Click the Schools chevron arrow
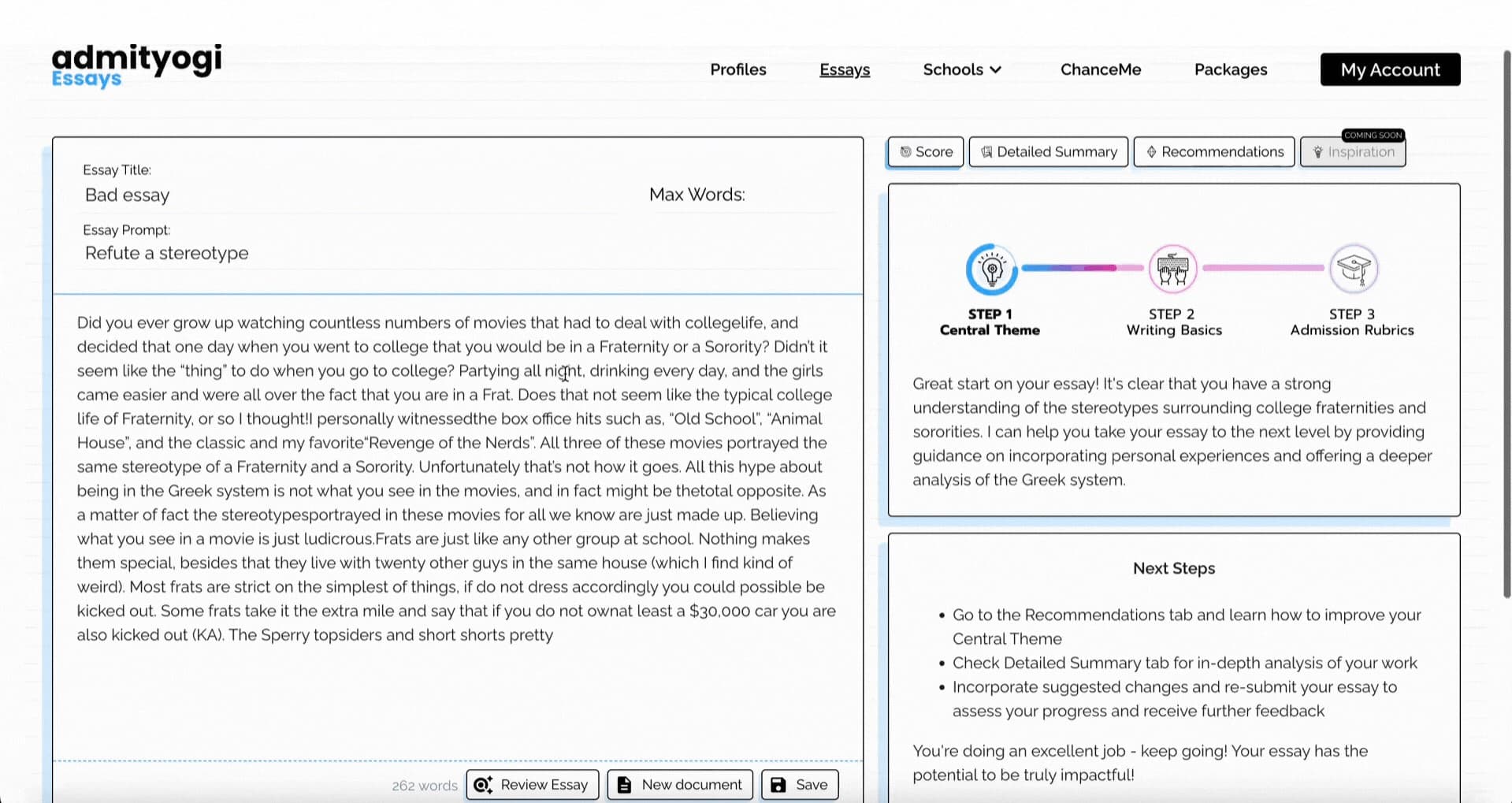 click(996, 70)
